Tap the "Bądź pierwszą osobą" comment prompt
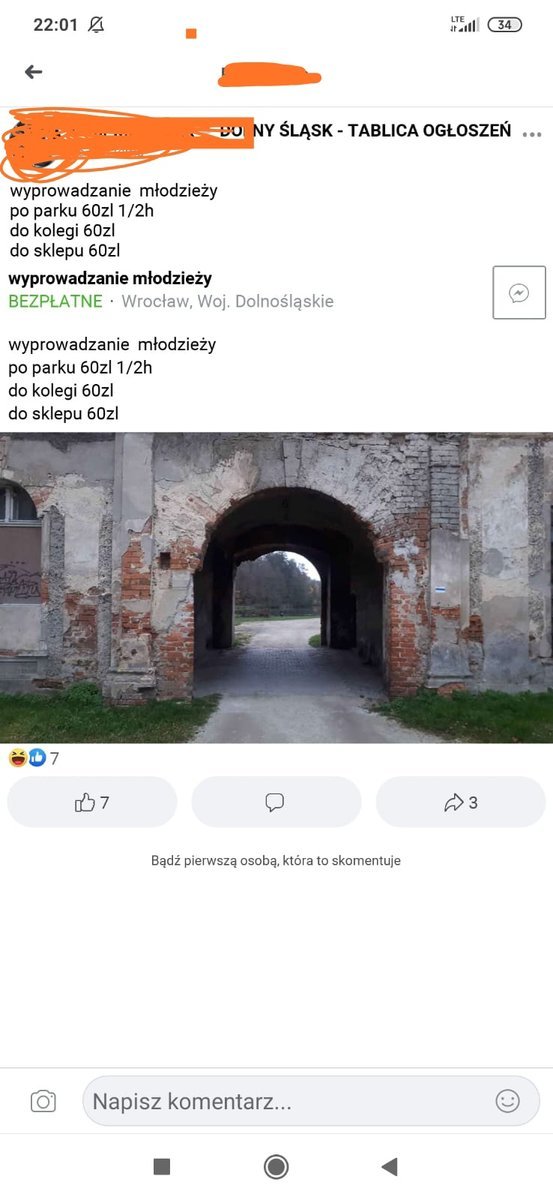The width and height of the screenshot is (553, 1200). point(276,860)
